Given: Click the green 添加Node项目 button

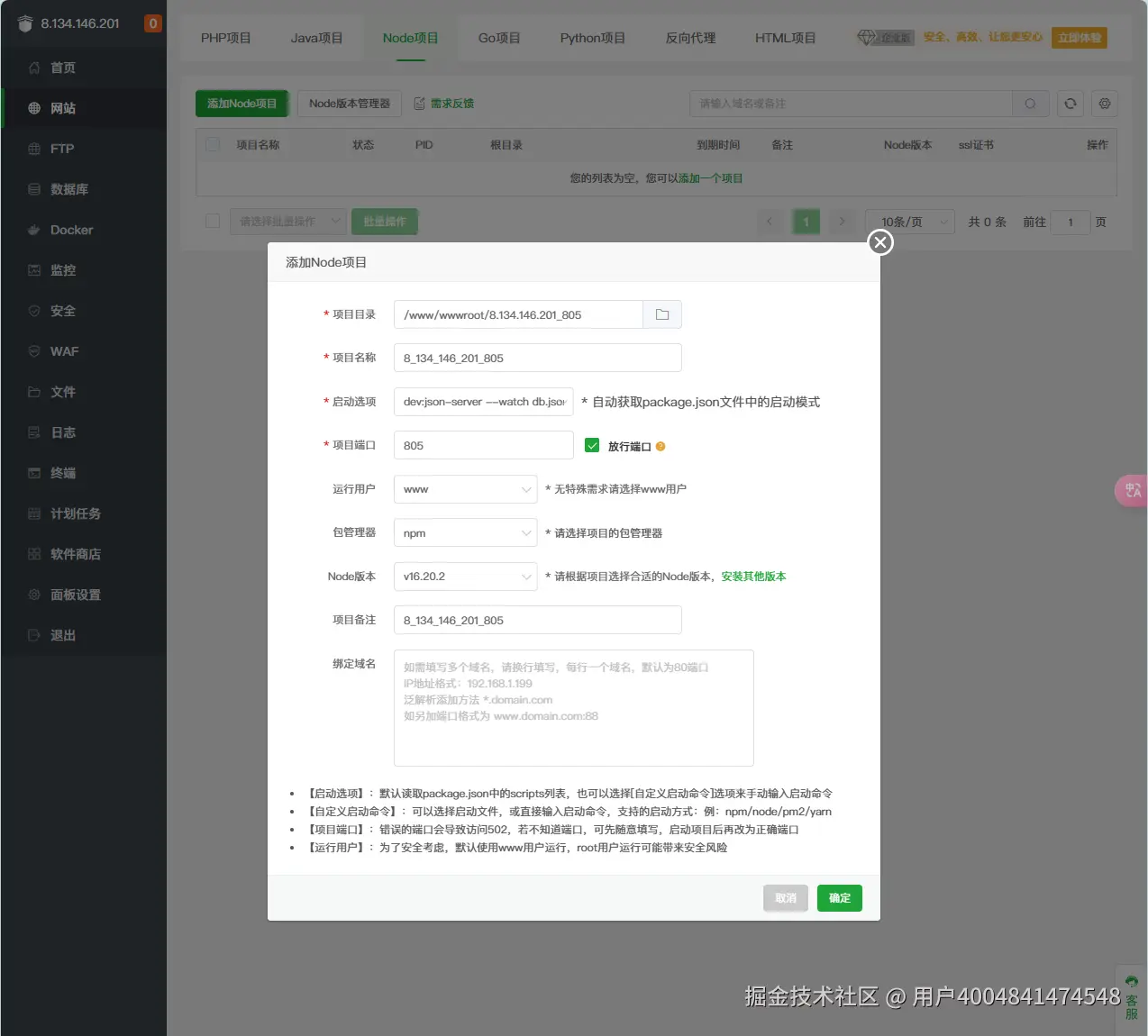Looking at the screenshot, I should 241,104.
